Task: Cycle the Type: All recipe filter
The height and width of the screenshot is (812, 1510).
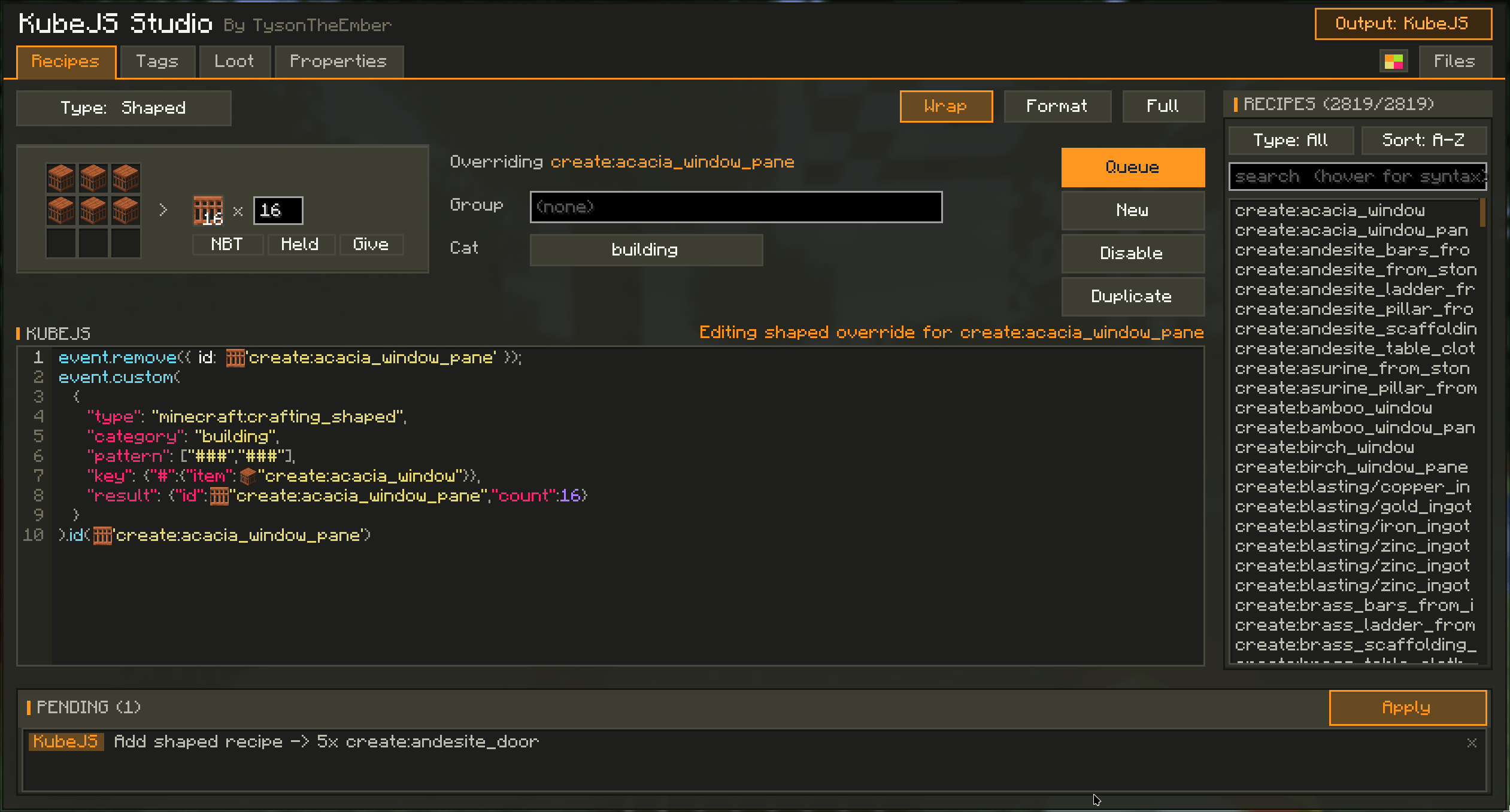Action: (1291, 141)
